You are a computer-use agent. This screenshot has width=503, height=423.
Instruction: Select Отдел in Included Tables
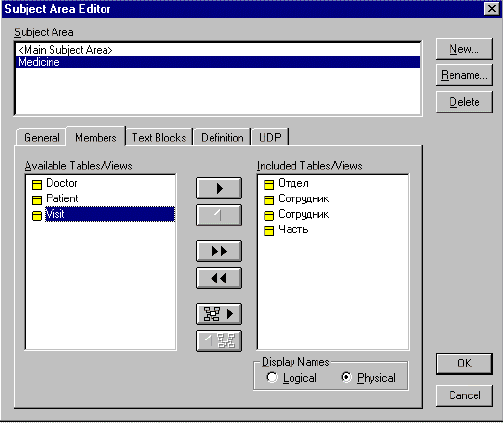[x=293, y=183]
